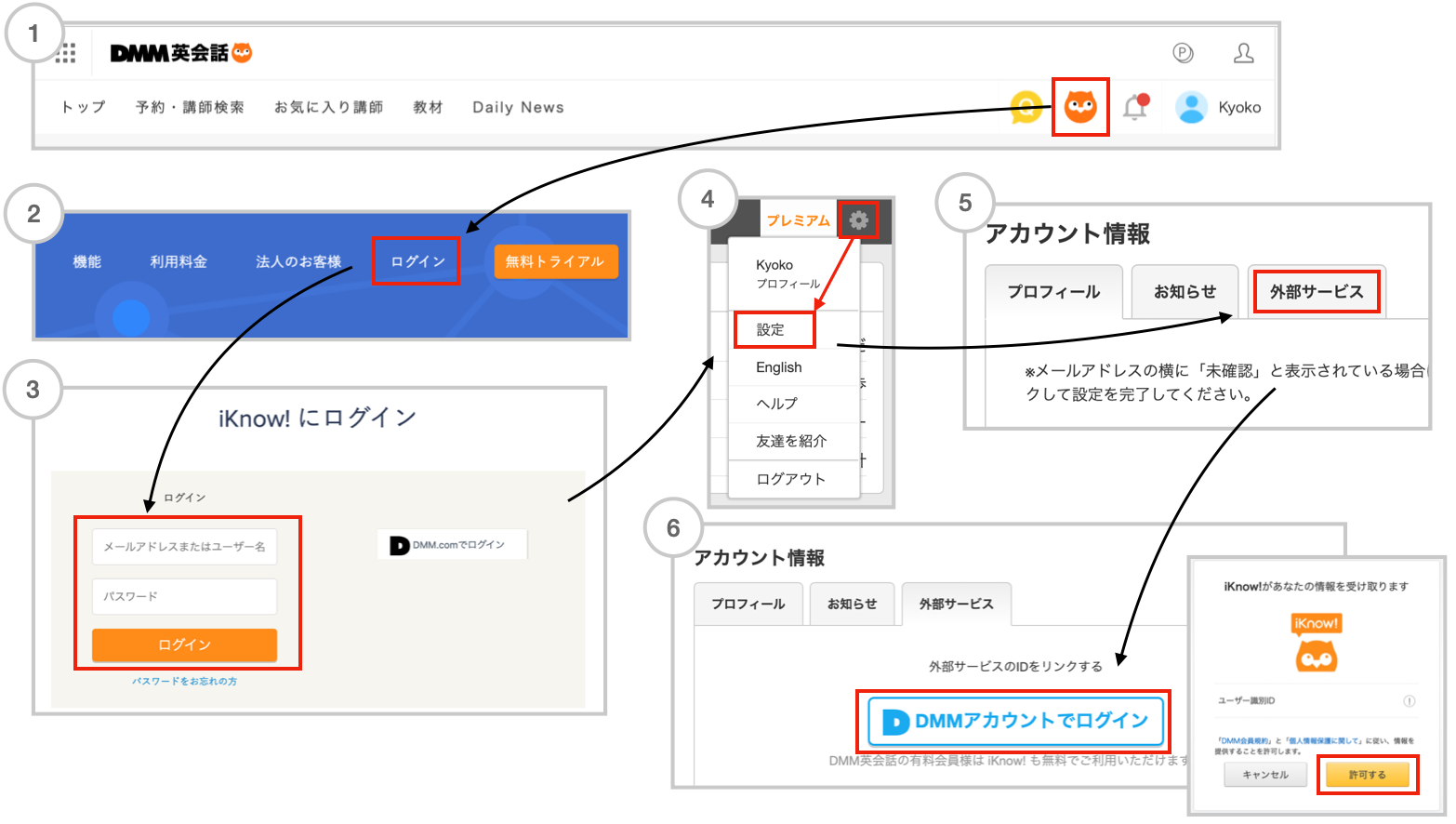This screenshot has width=1456, height=824.
Task: Select ログアウト in the dropdown menu
Action: pos(793,479)
